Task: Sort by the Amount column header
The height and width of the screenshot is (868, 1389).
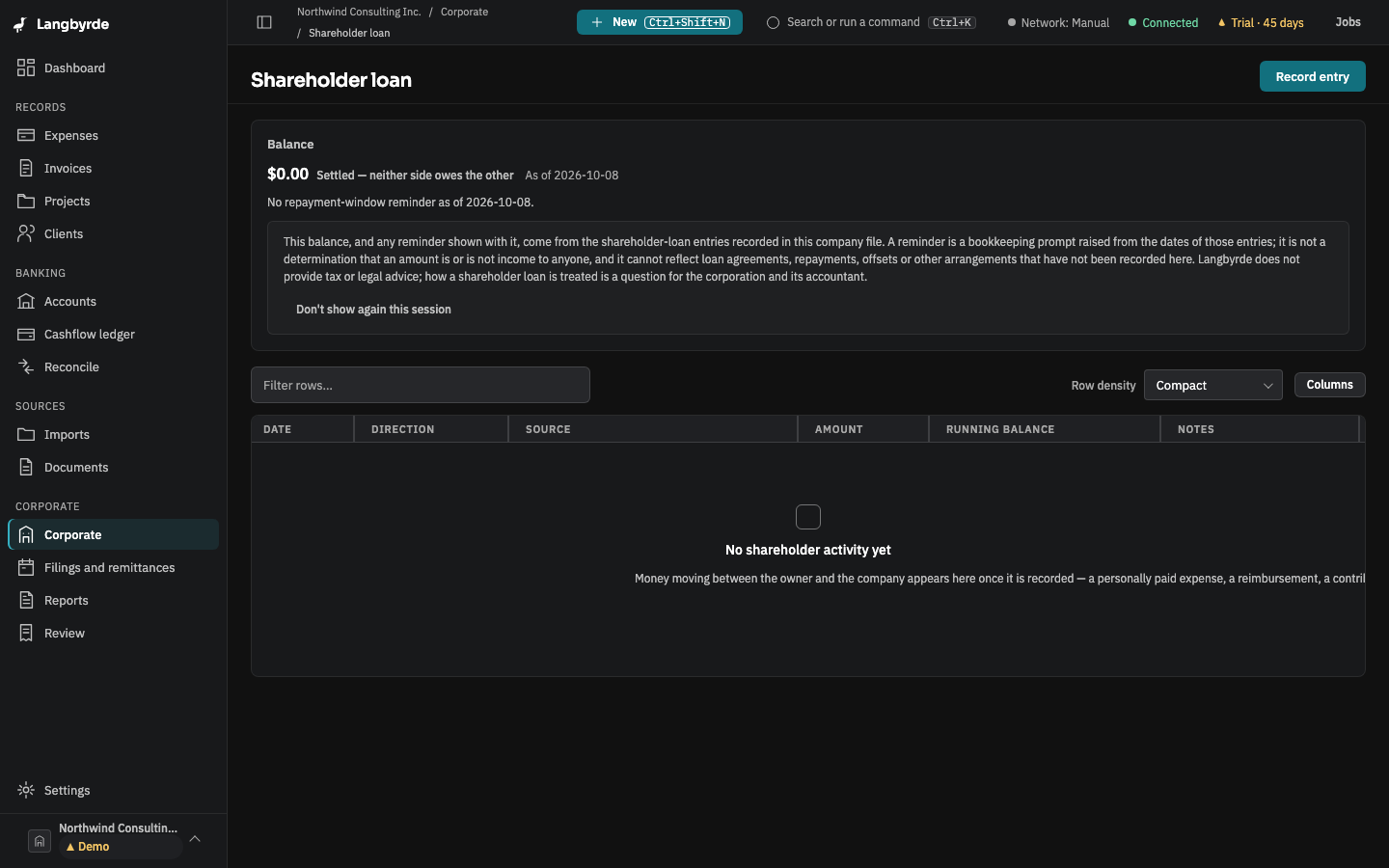Action: 863,429
